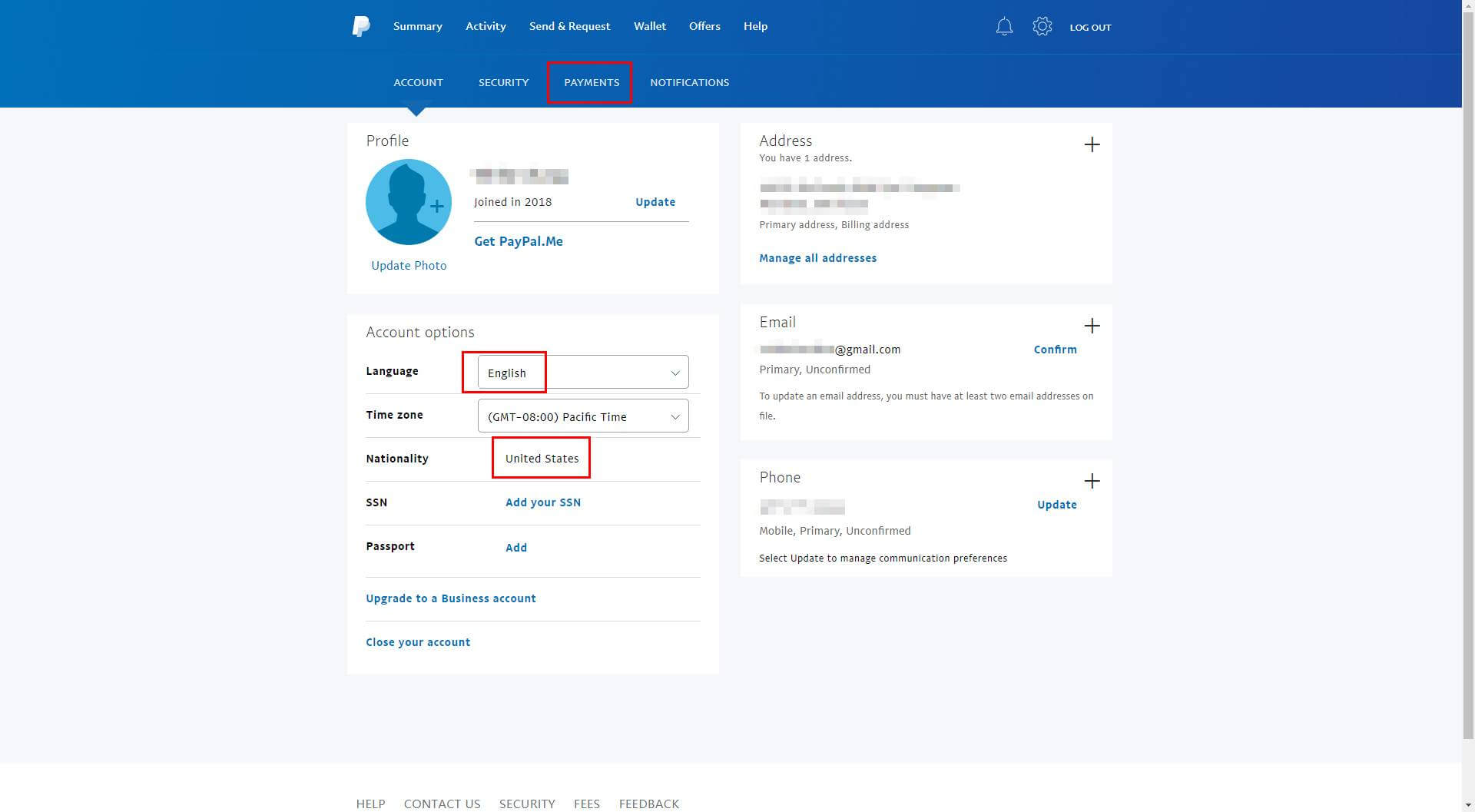Viewport: 1475px width, 812px height.
Task: Click Confirm next to the email address
Action: pyautogui.click(x=1055, y=350)
